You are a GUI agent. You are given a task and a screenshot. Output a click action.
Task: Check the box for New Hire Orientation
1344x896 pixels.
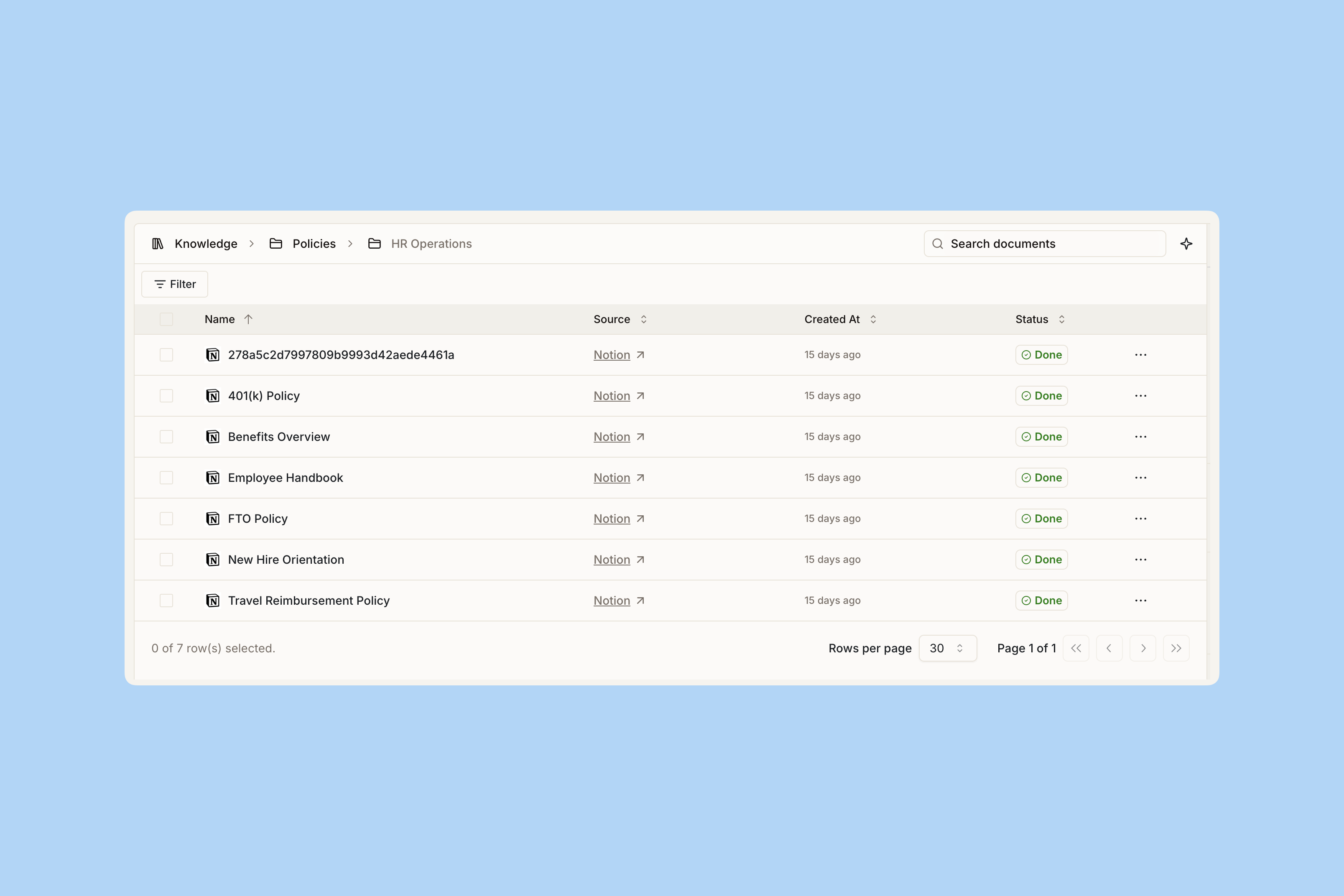coord(166,560)
